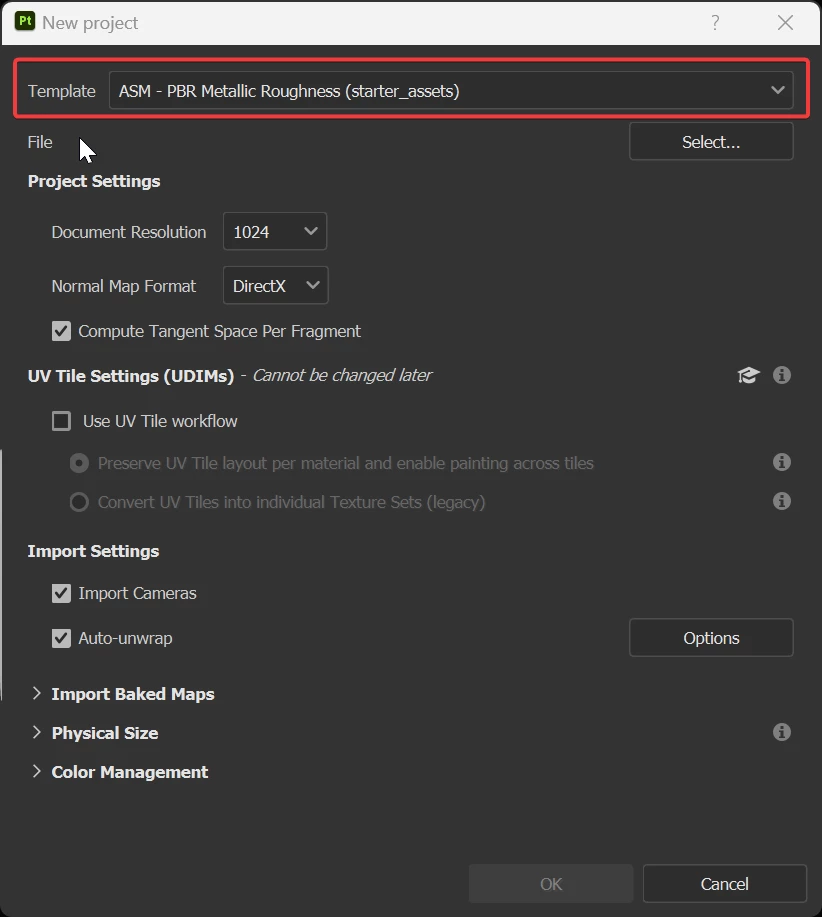The width and height of the screenshot is (822, 917).
Task: Click the Physical Size info icon
Action: tap(782, 732)
